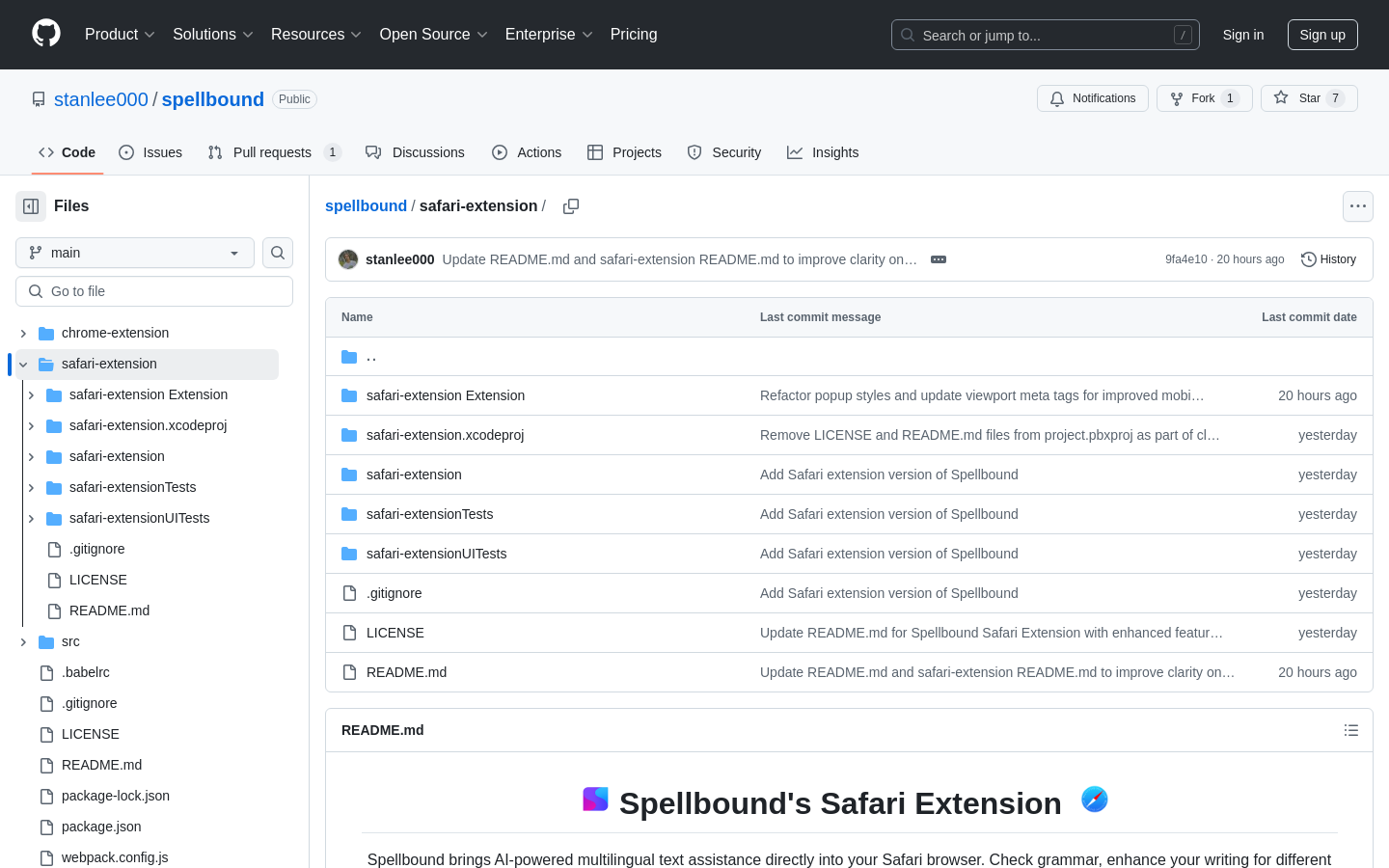
Task: Open the Actions tab
Action: 527,152
